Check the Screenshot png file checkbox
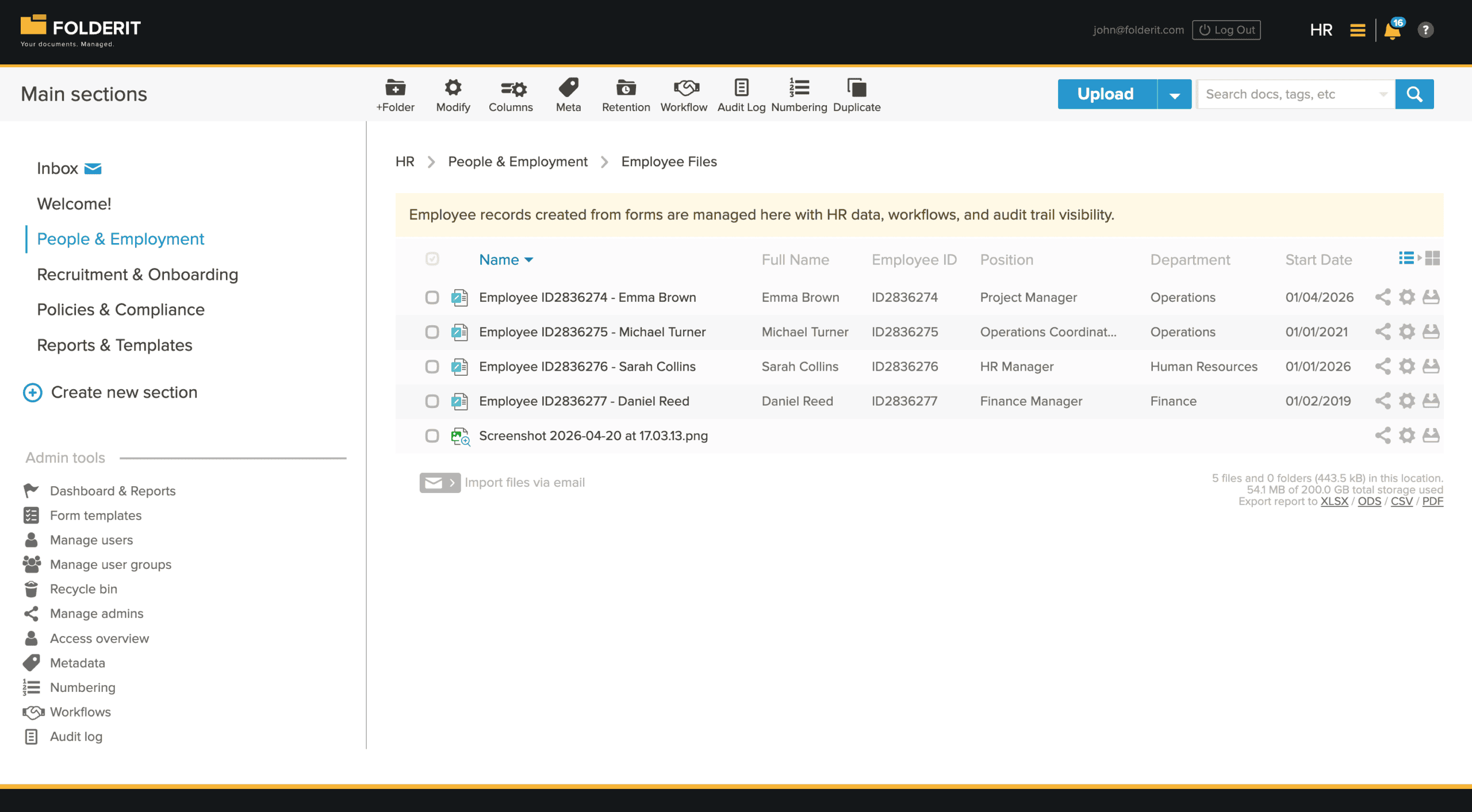The height and width of the screenshot is (812, 1472). coord(432,436)
